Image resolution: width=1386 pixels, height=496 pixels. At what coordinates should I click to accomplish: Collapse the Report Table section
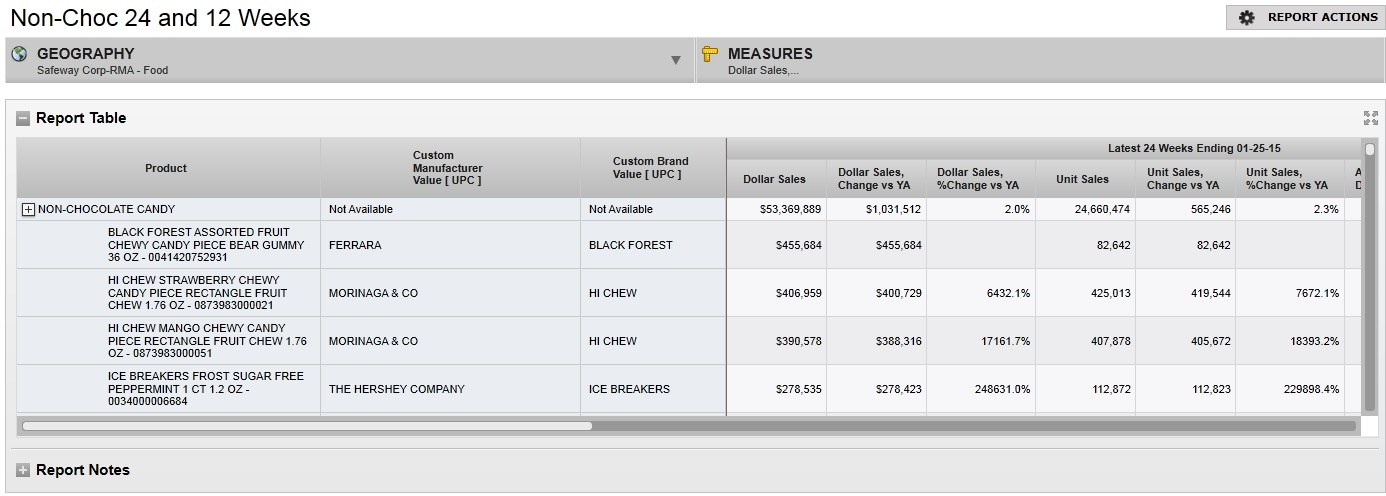(23, 118)
